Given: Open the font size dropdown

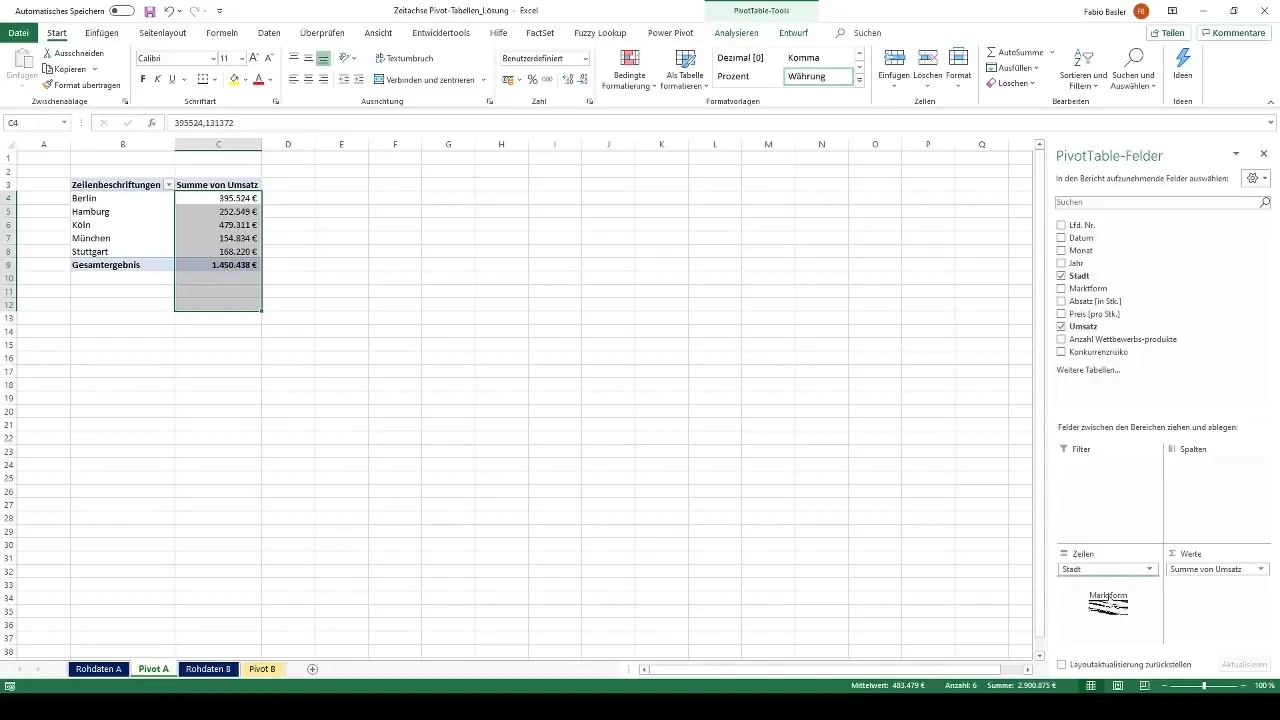Looking at the screenshot, I should 241,59.
